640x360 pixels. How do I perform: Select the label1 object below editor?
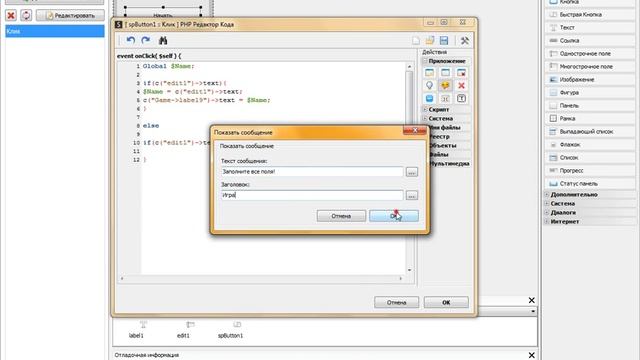click(136, 330)
